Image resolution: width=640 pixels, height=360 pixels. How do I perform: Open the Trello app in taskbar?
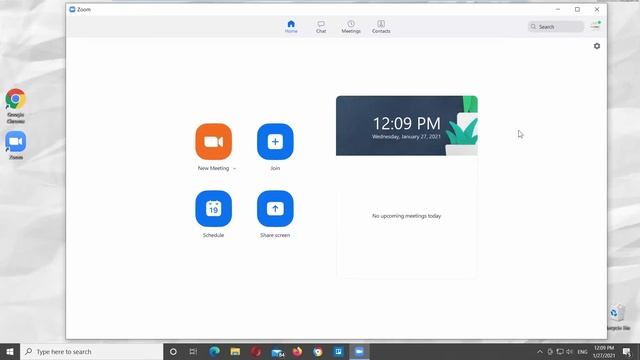coord(338,351)
